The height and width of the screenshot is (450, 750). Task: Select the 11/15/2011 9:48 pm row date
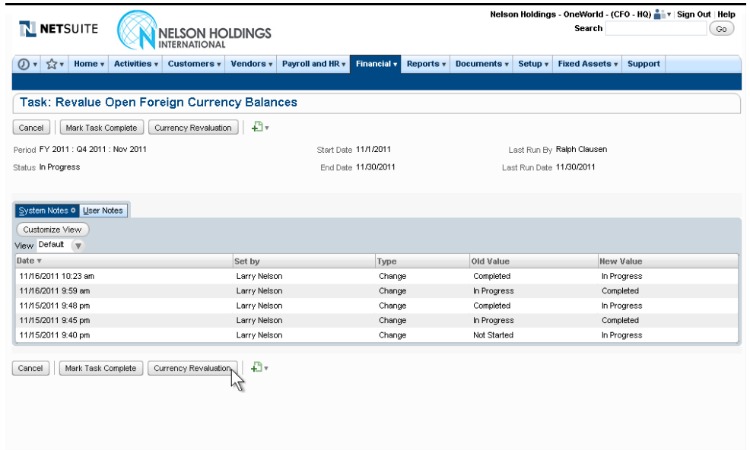[55, 306]
